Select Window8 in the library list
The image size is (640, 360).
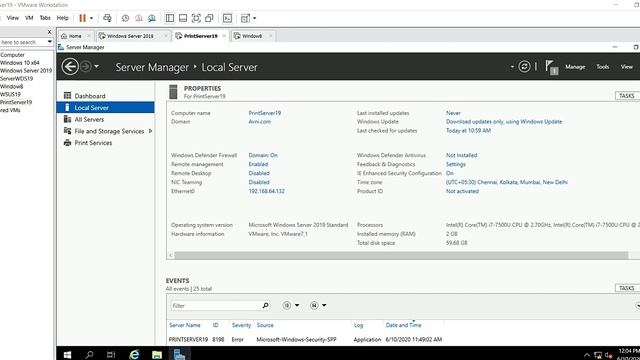(11, 87)
